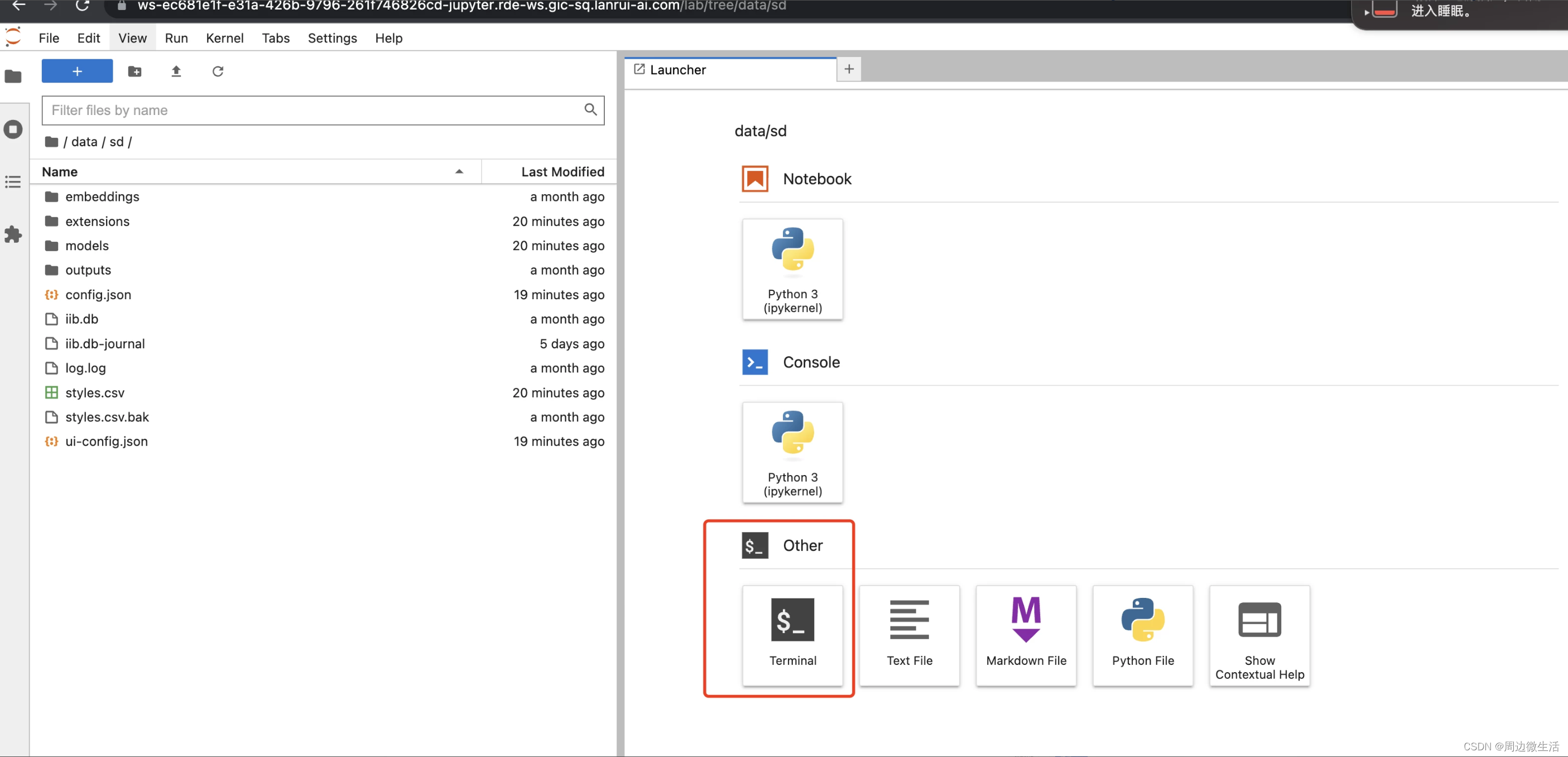Show Table of Contents sidebar
The width and height of the screenshot is (1568, 757).
(13, 181)
